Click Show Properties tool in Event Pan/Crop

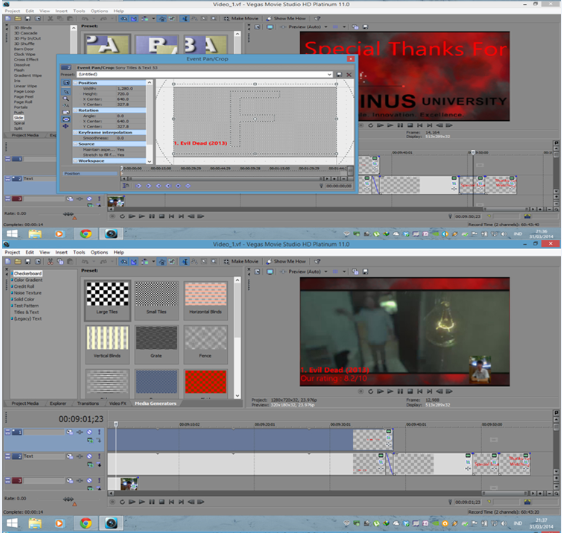point(66,83)
